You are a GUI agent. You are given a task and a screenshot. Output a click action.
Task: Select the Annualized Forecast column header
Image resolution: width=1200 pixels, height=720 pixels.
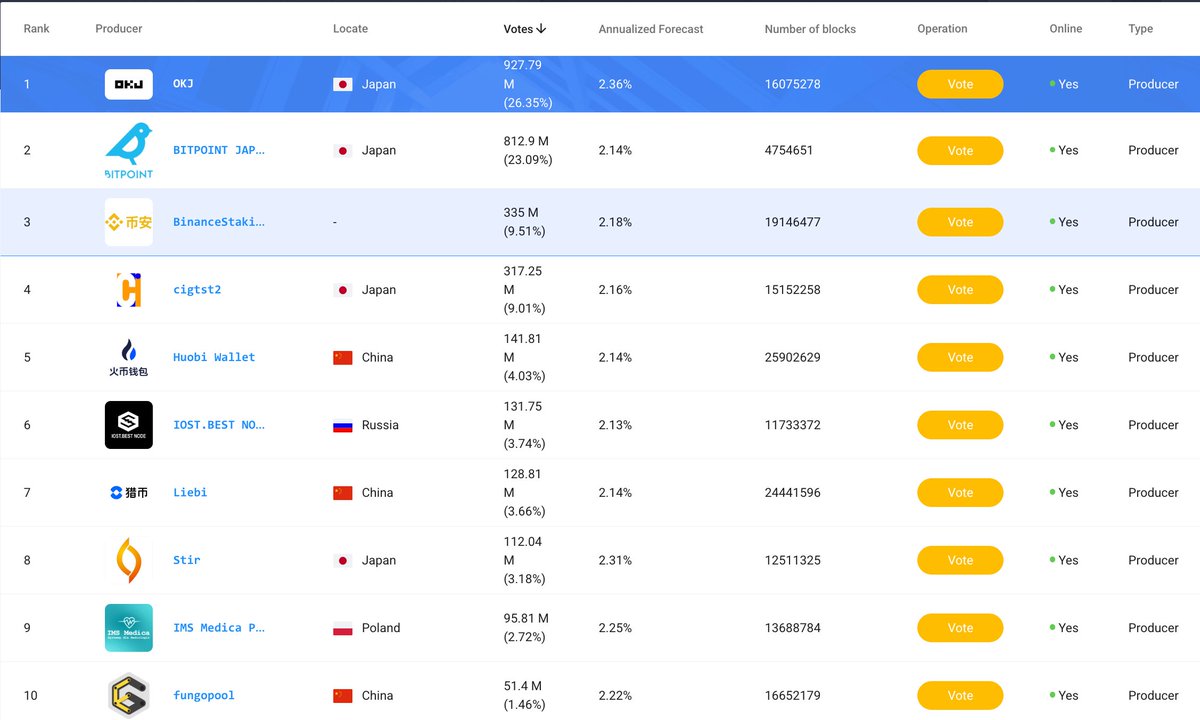tap(650, 29)
